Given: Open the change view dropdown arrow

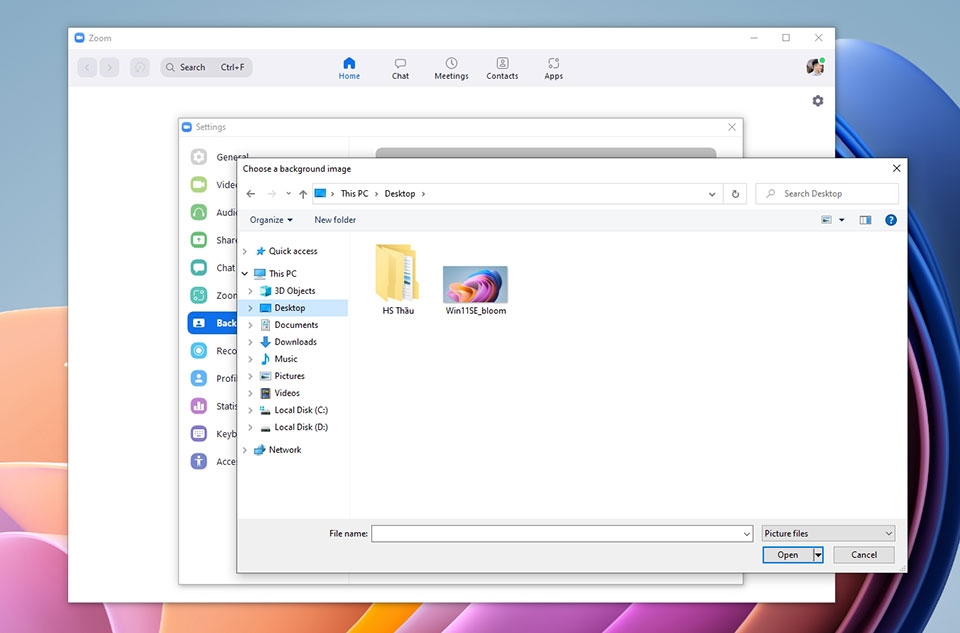Looking at the screenshot, I should [842, 220].
